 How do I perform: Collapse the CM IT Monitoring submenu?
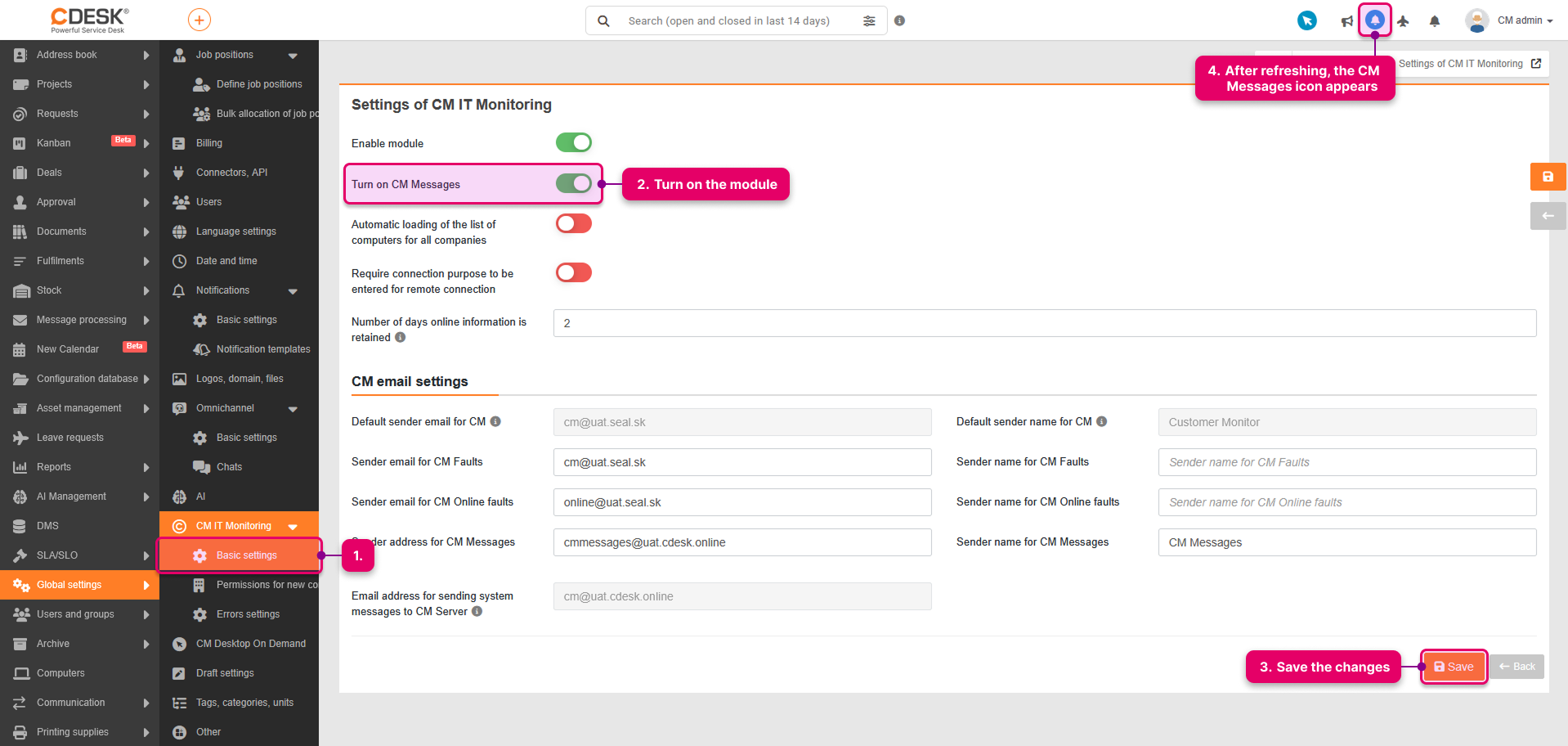[293, 527]
